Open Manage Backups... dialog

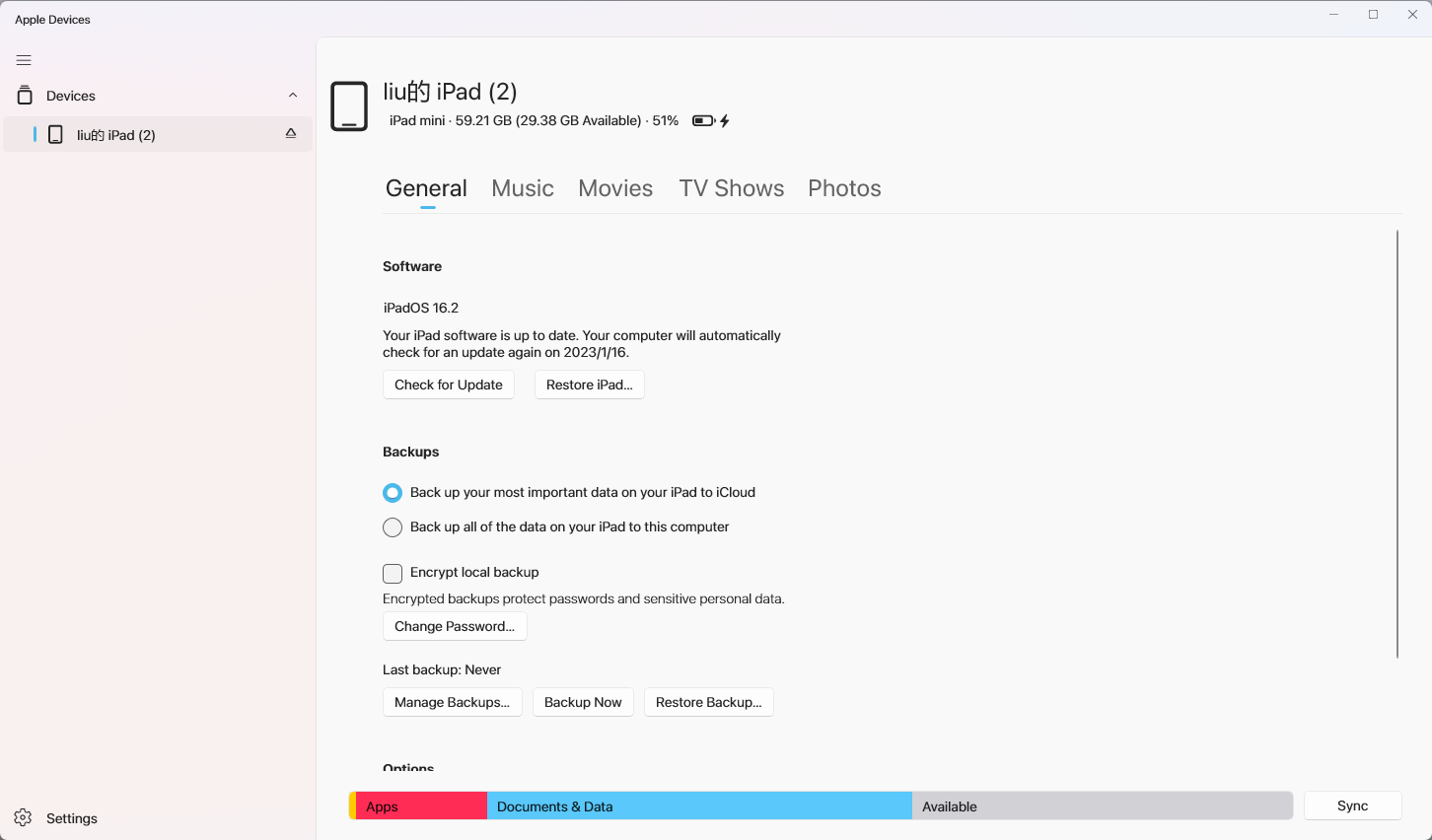click(453, 702)
